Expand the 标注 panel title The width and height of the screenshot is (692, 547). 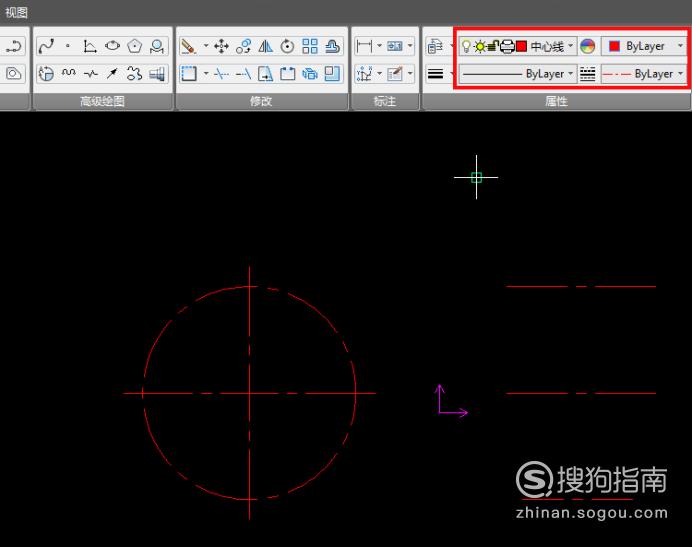tap(384, 101)
